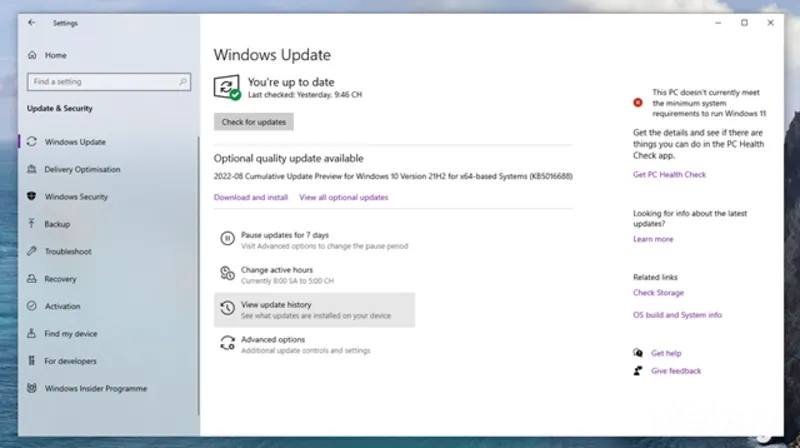Image resolution: width=800 pixels, height=448 pixels.
Task: Click the red error icon for Windows 11
Action: click(638, 103)
